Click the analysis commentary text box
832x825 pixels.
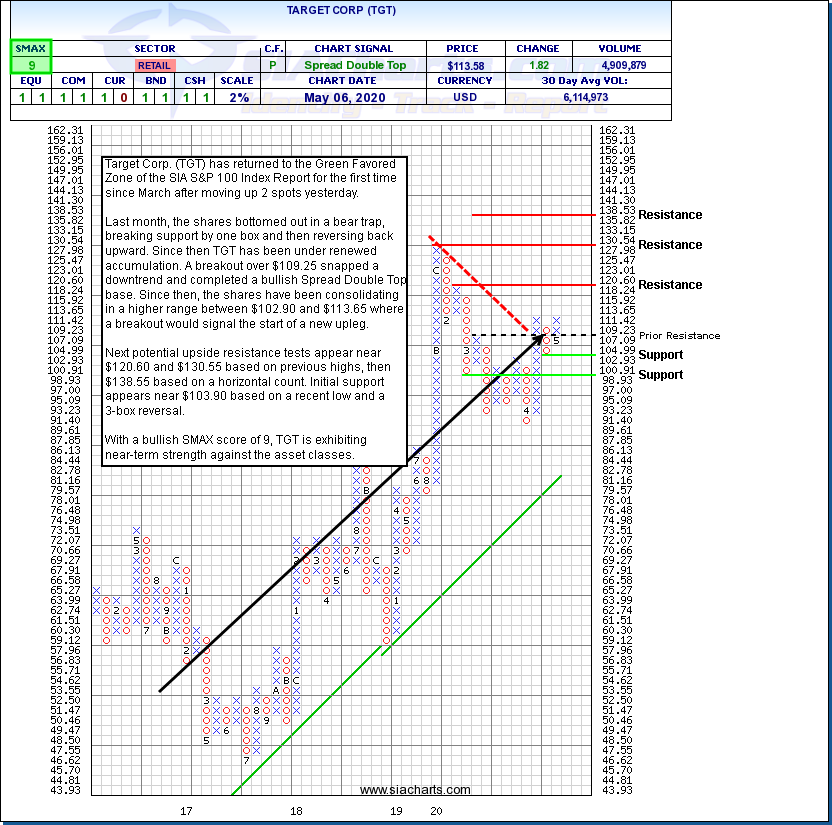[256, 310]
